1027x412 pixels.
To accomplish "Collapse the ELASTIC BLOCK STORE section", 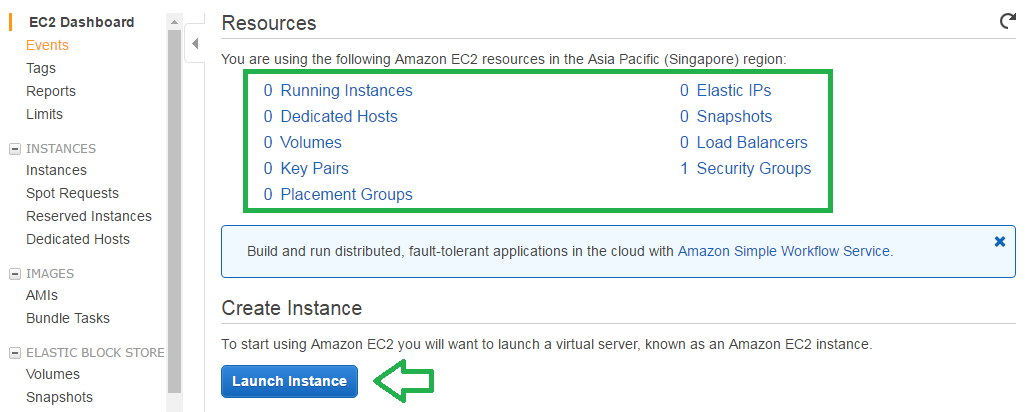I will coord(14,353).
